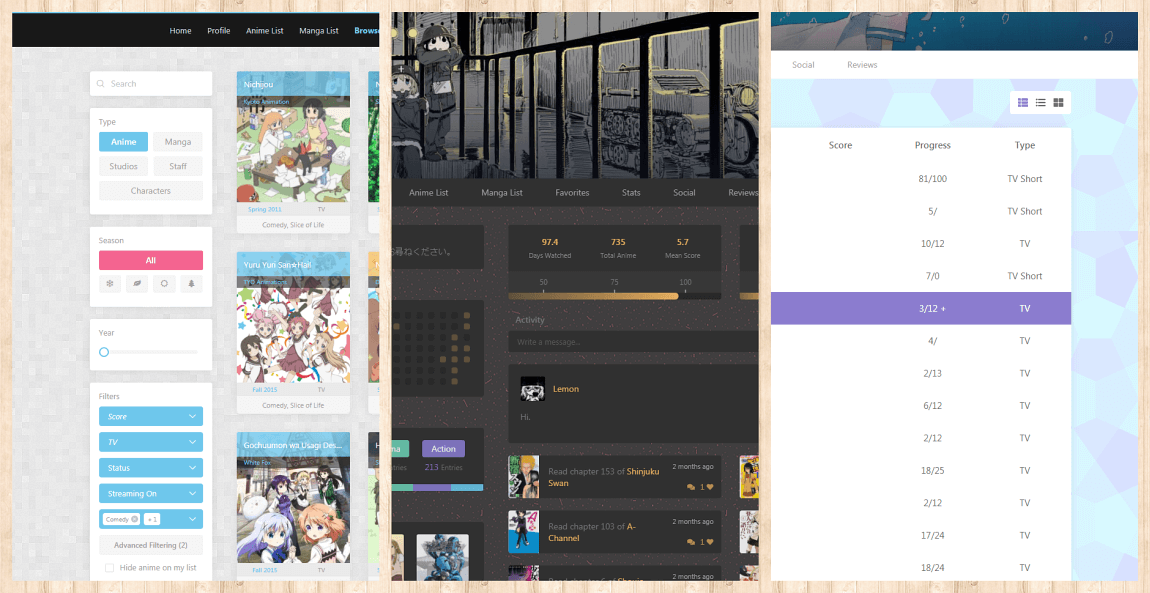Sort list by Progress column header

coord(933,145)
